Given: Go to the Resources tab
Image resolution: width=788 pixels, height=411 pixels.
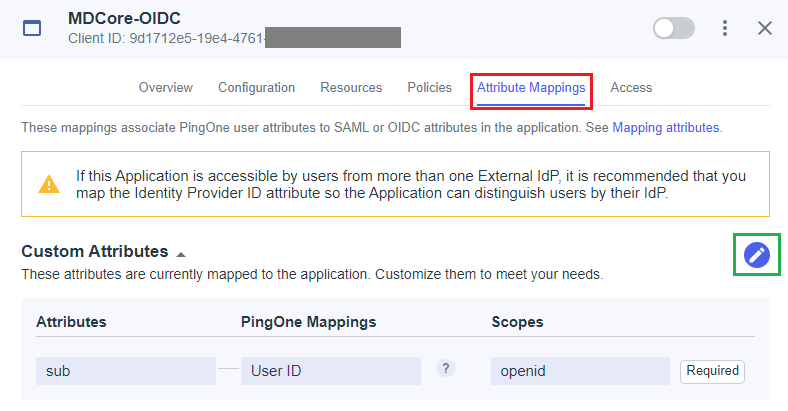Looking at the screenshot, I should coord(351,87).
